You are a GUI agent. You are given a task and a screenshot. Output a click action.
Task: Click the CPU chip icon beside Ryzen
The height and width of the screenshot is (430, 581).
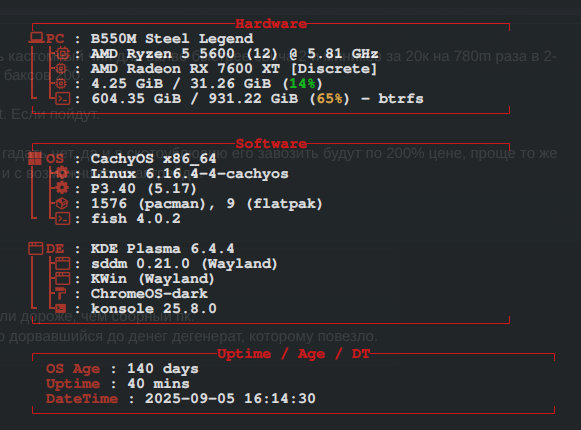(x=62, y=53)
